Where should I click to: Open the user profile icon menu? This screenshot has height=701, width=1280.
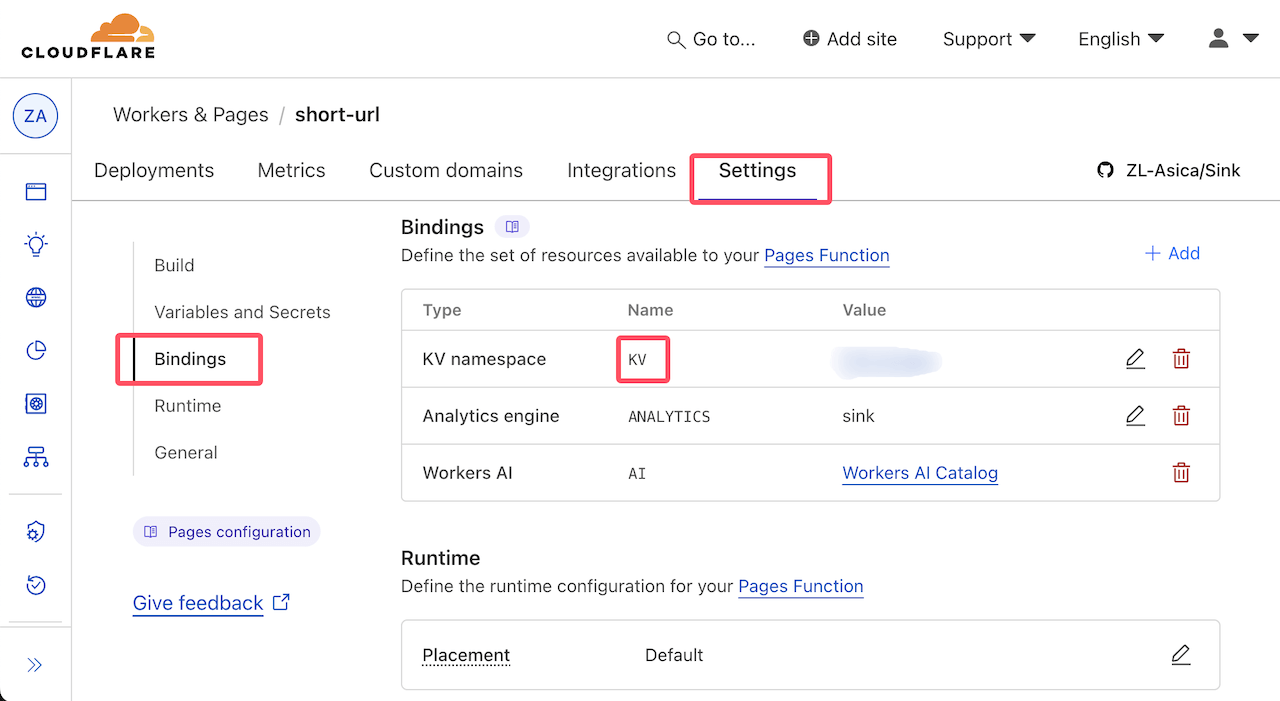(x=1233, y=38)
